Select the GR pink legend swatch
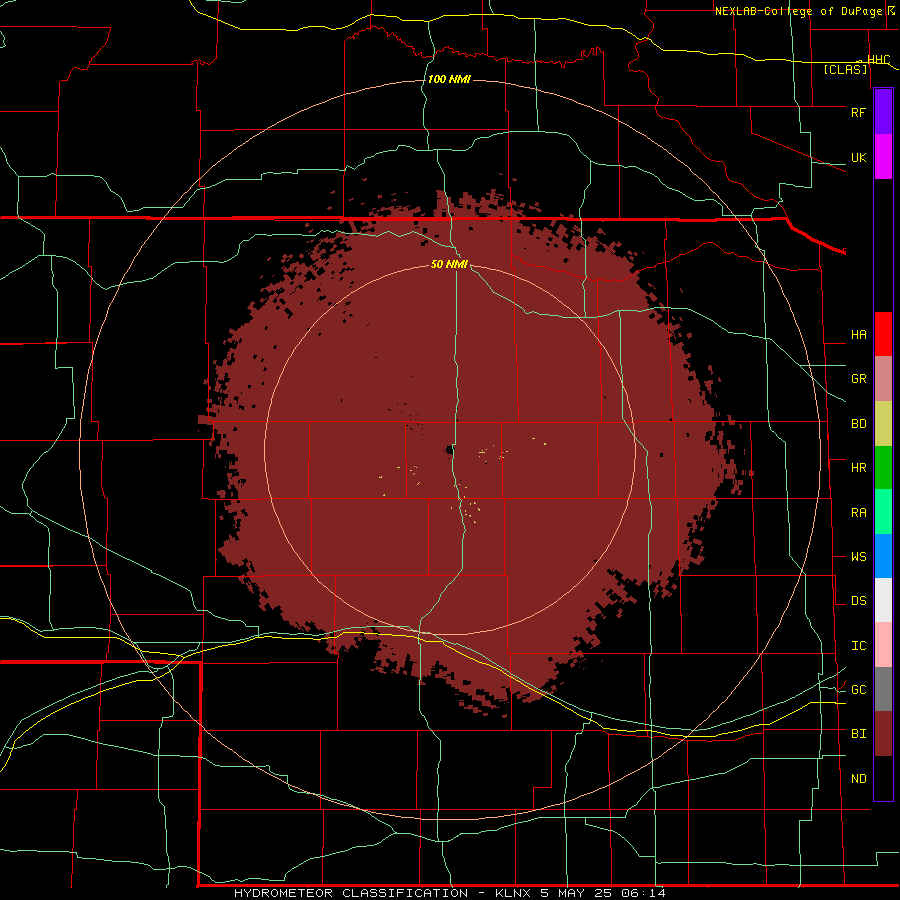900x900 pixels. tap(883, 379)
